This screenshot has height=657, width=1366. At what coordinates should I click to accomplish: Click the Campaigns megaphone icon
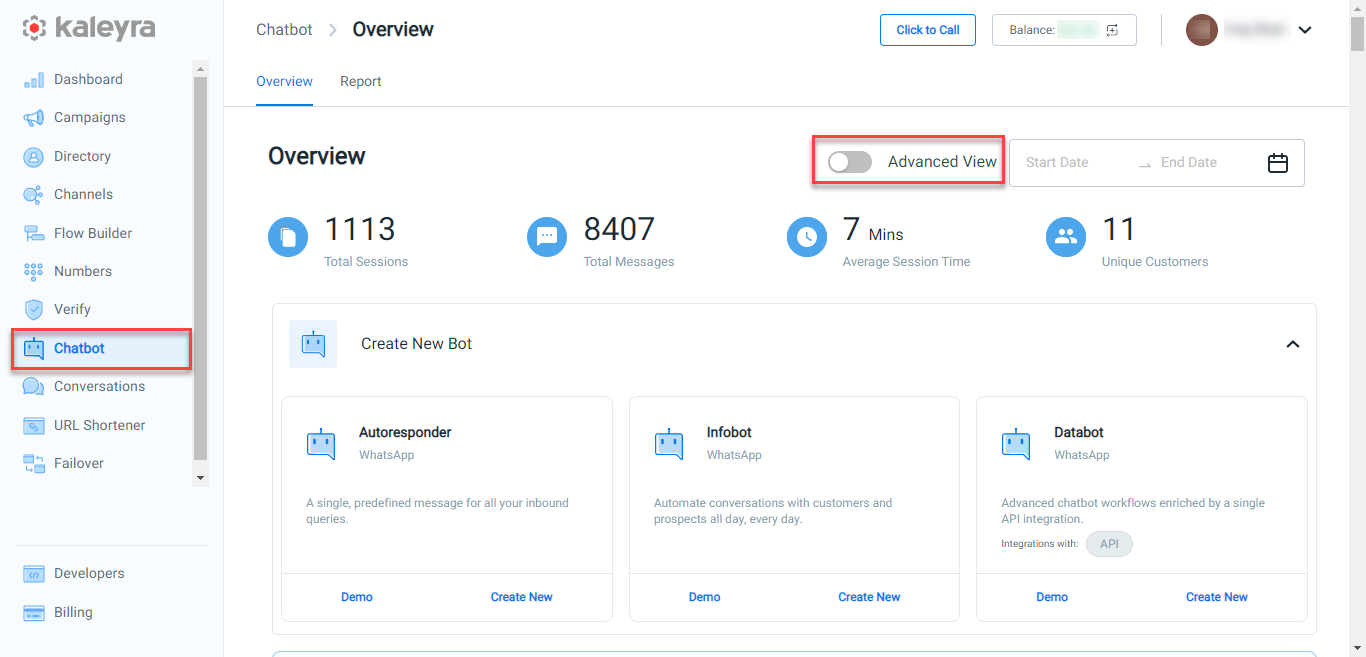pos(34,118)
